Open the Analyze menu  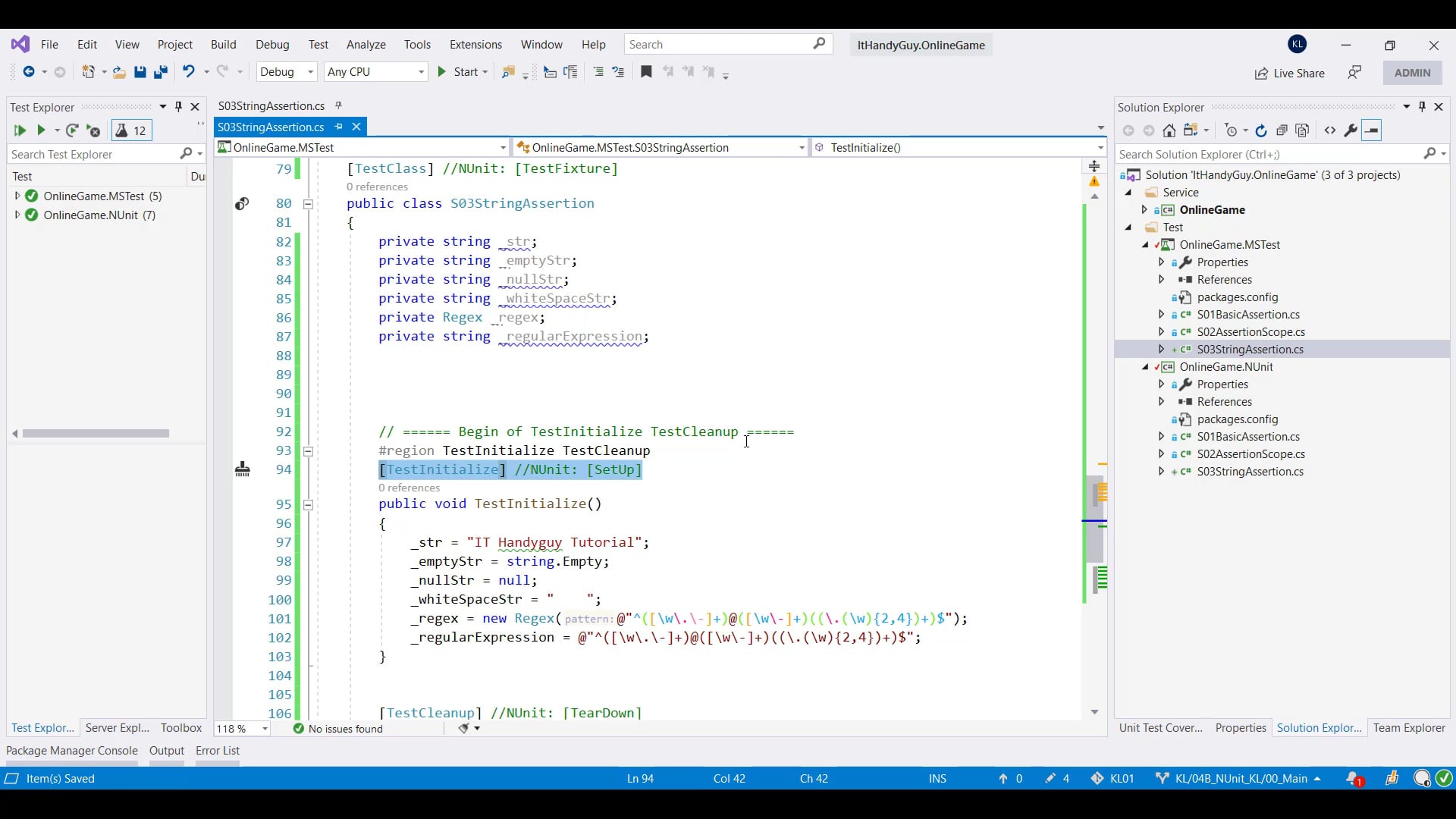366,45
